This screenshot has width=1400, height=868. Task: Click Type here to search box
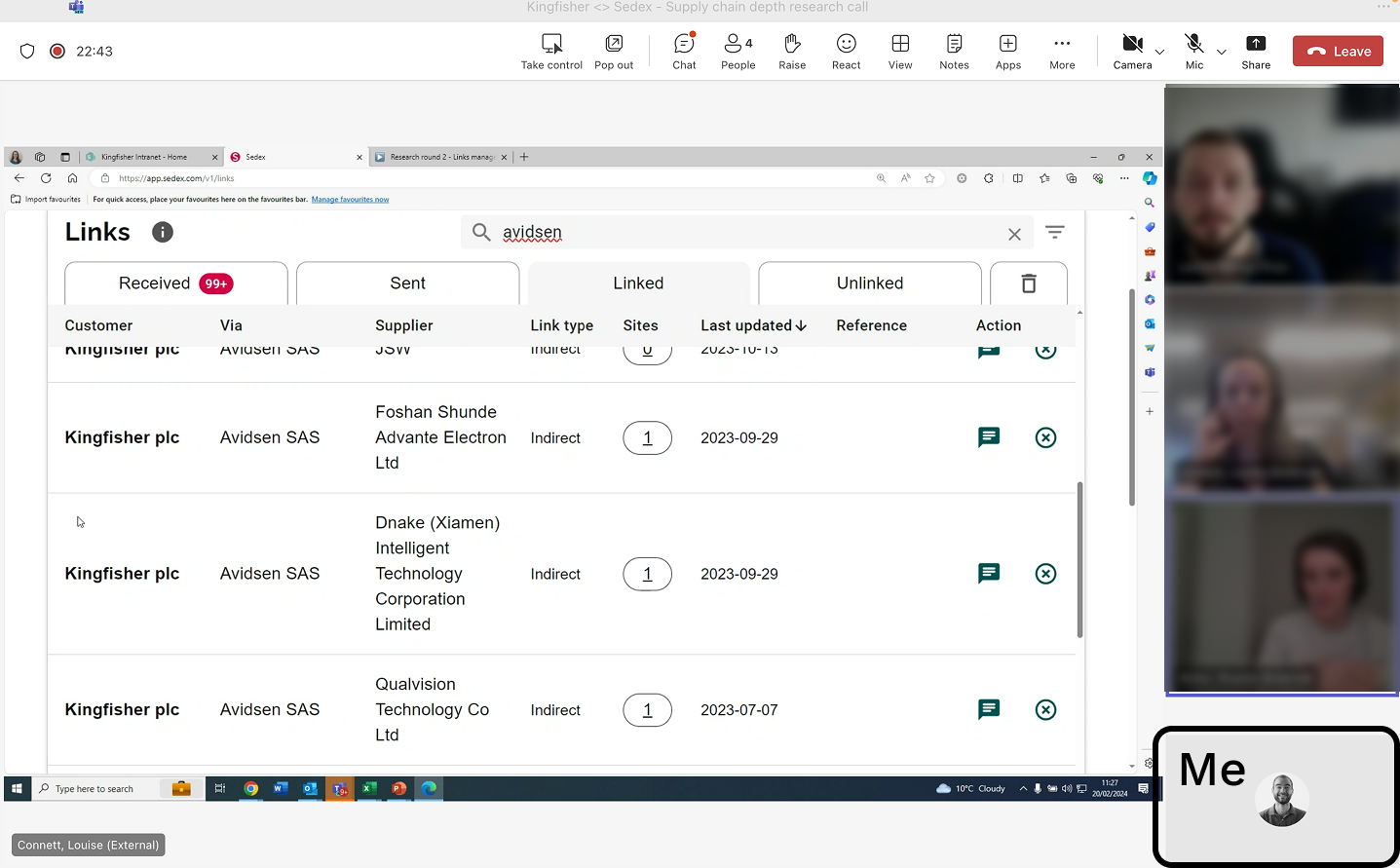(x=95, y=788)
